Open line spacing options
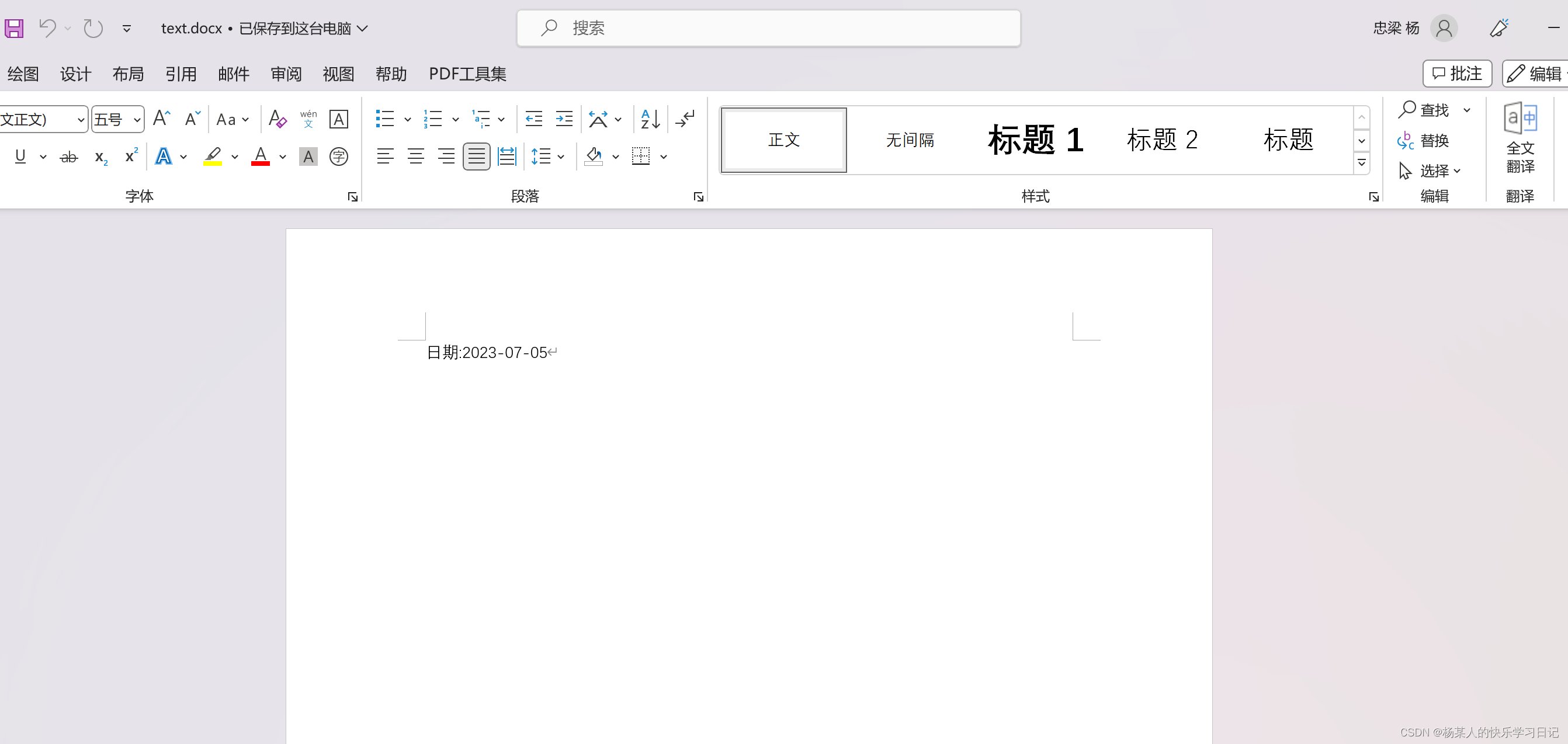 point(540,157)
